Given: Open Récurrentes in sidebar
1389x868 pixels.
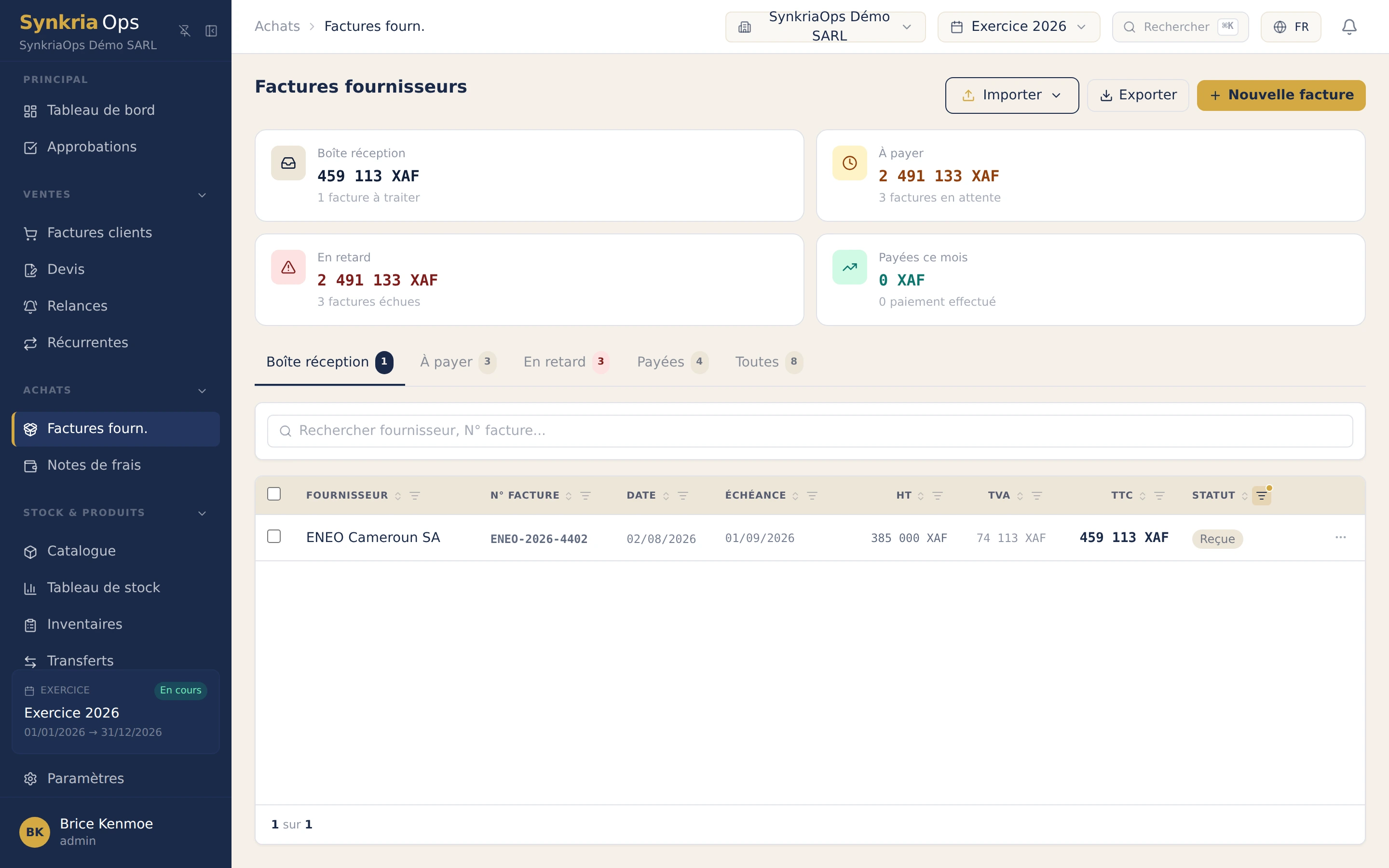Looking at the screenshot, I should pyautogui.click(x=115, y=343).
